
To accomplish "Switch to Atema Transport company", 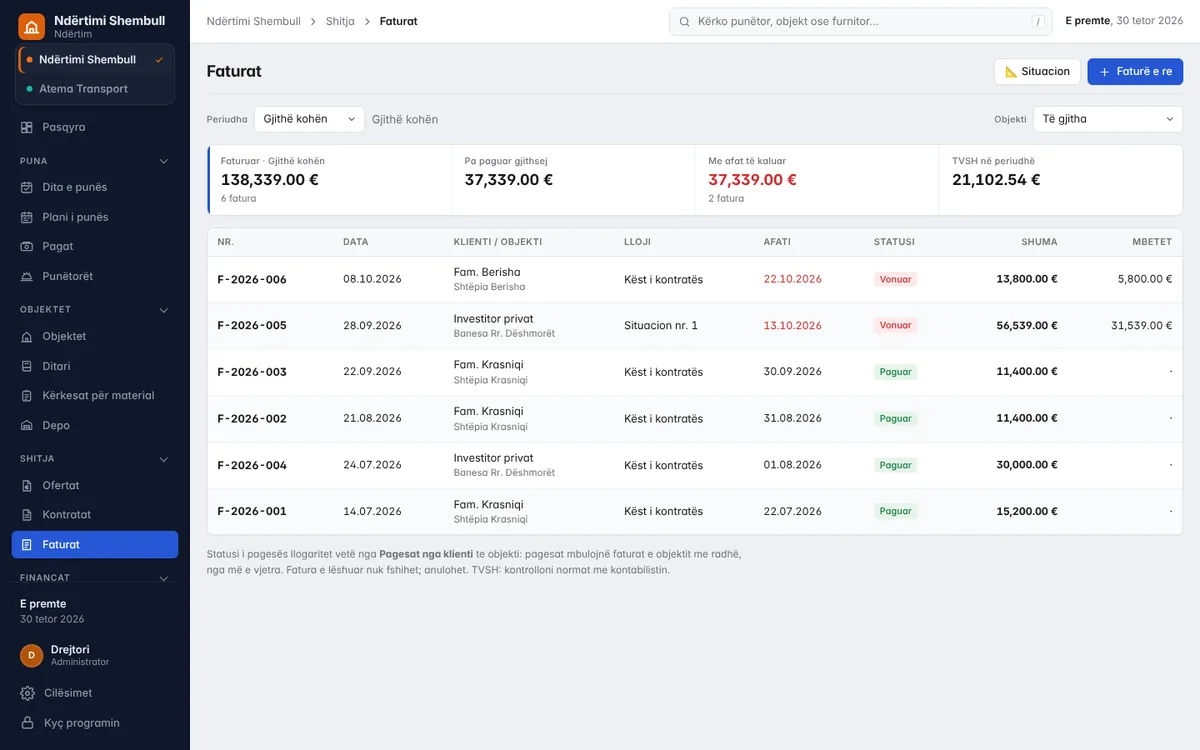I will [95, 89].
